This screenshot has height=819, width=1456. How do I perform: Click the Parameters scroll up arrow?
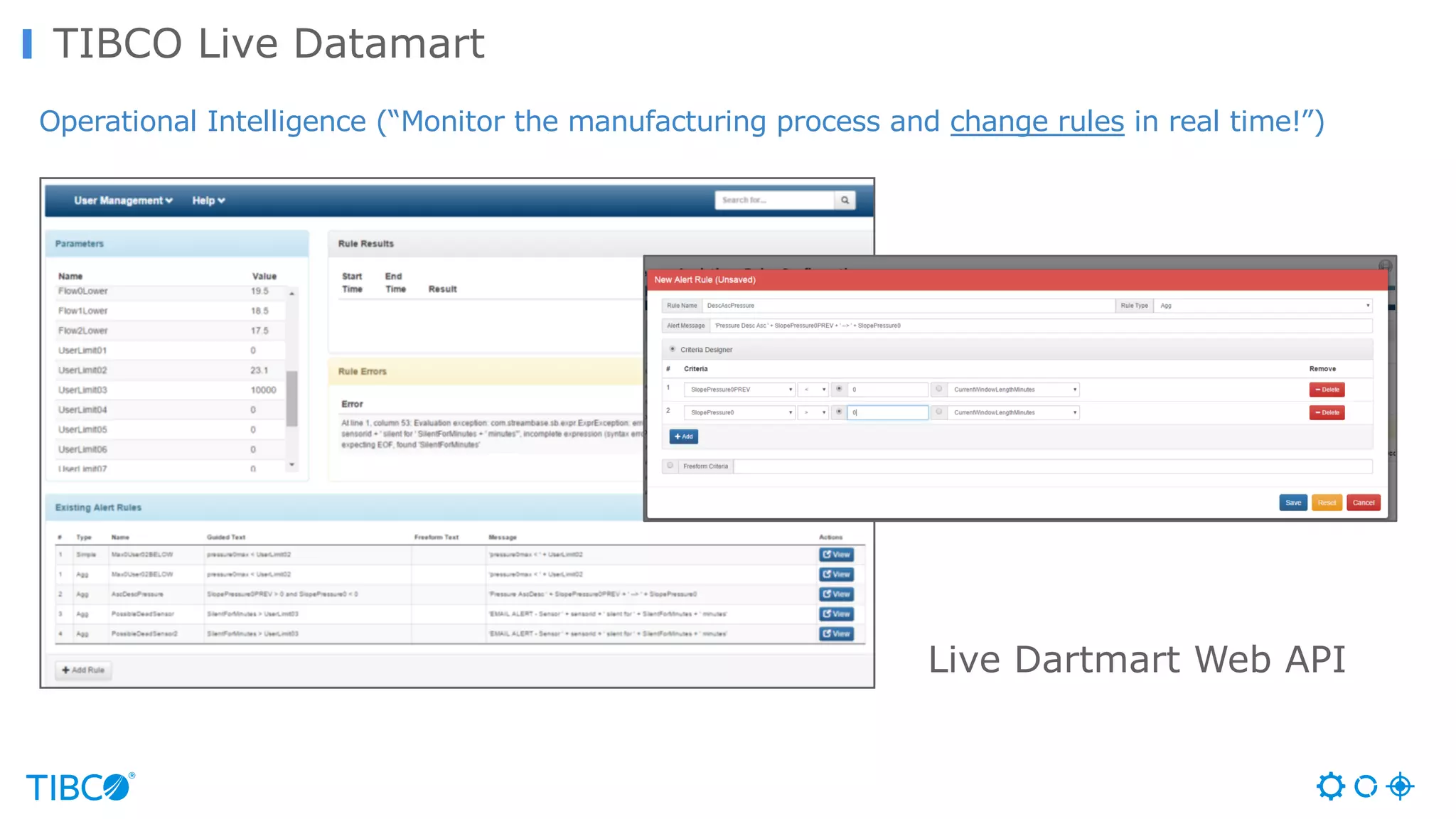[x=291, y=294]
